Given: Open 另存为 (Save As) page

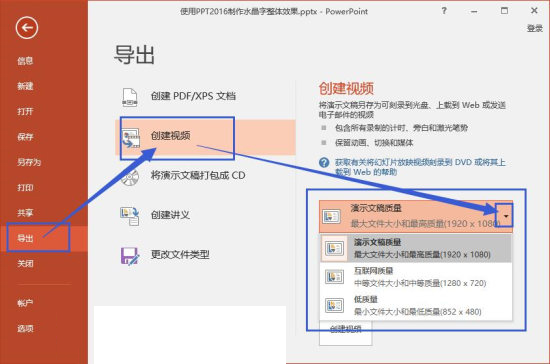Looking at the screenshot, I should pos(29,162).
